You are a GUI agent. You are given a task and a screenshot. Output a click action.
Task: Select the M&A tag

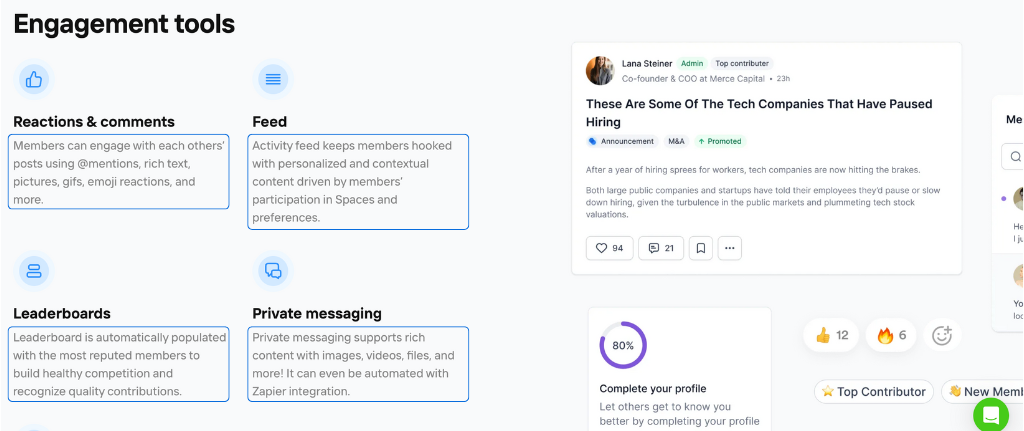click(x=676, y=141)
